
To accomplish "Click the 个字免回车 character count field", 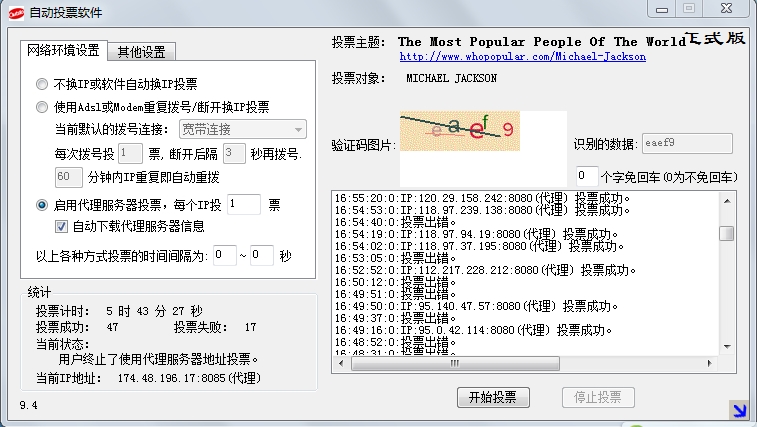I will point(587,176).
